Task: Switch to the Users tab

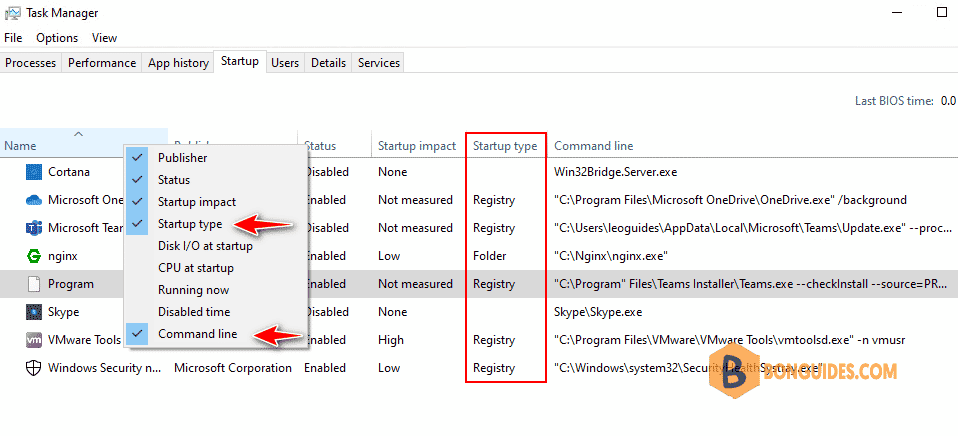Action: click(285, 63)
